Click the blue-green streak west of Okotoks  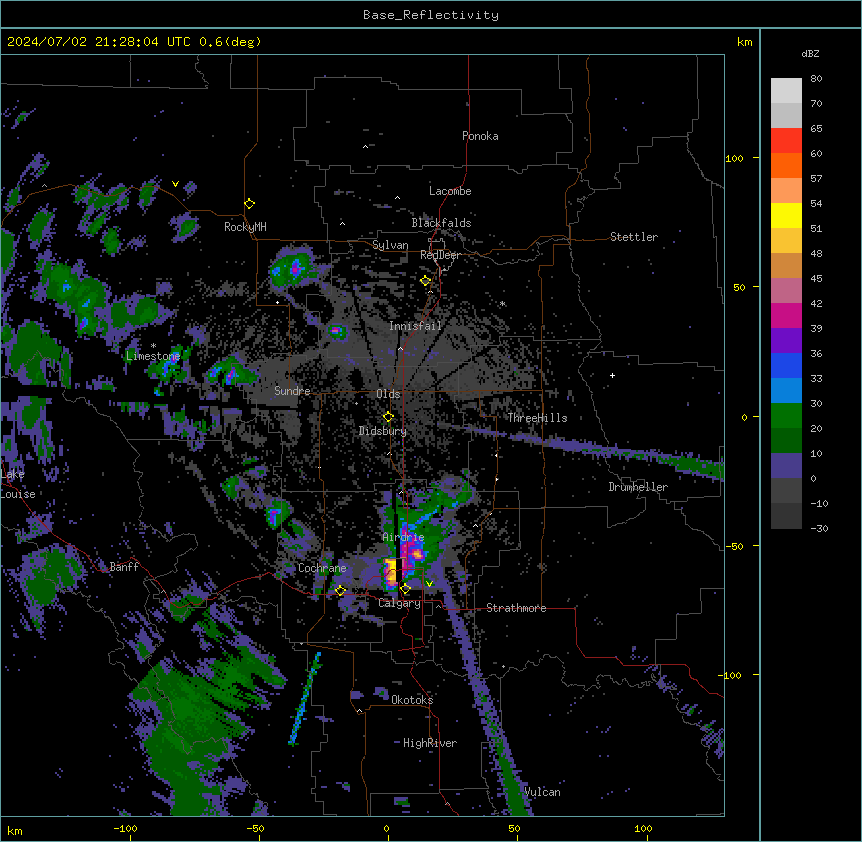click(305, 698)
